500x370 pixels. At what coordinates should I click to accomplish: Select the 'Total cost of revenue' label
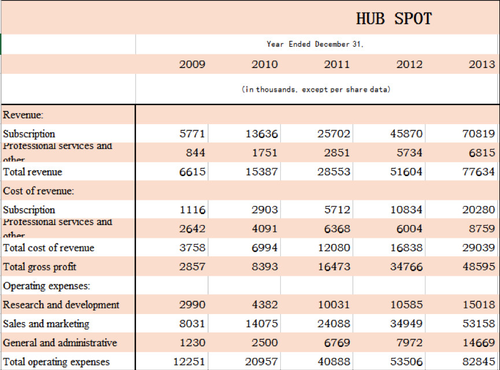coord(48,248)
